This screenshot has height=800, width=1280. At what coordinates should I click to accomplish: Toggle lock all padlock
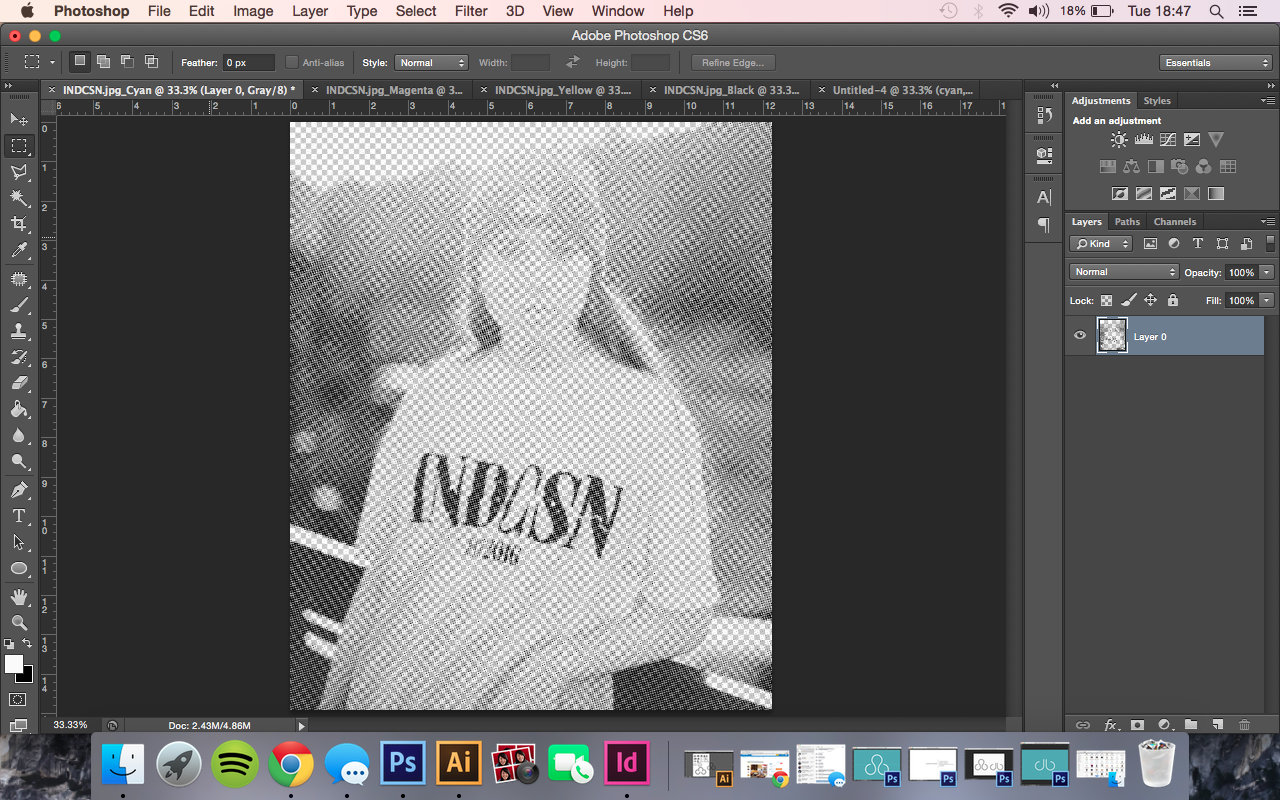coord(1172,300)
